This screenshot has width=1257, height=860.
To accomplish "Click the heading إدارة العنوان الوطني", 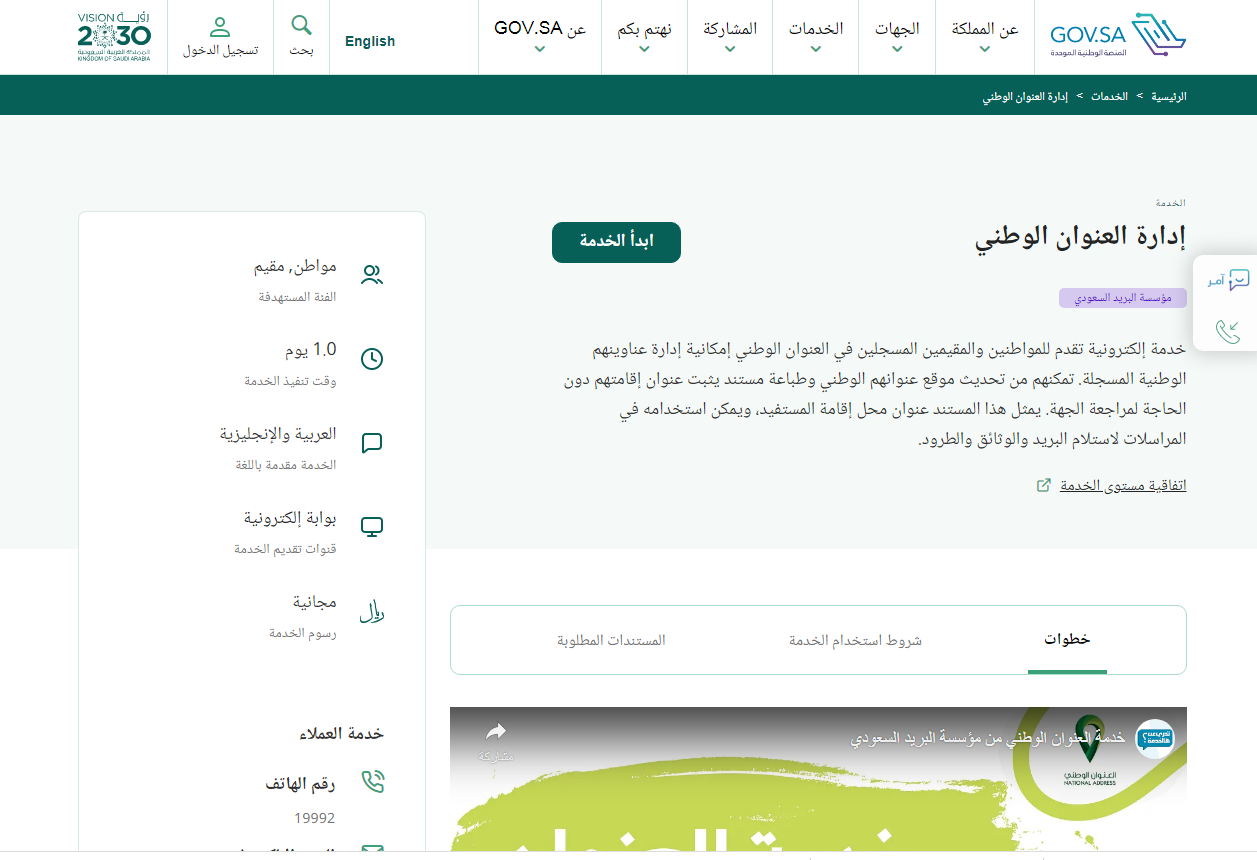I will (1081, 237).
